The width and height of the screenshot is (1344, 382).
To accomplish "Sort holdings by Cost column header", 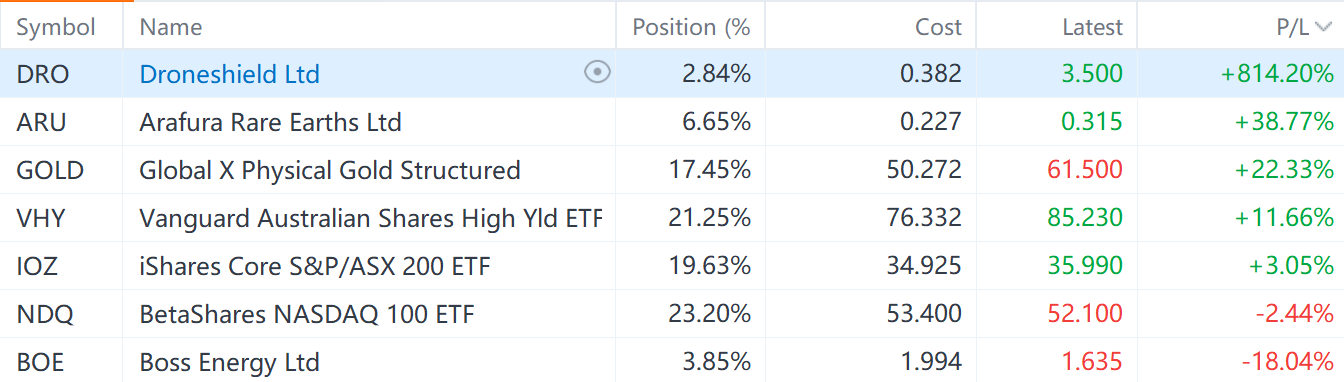I will (938, 27).
